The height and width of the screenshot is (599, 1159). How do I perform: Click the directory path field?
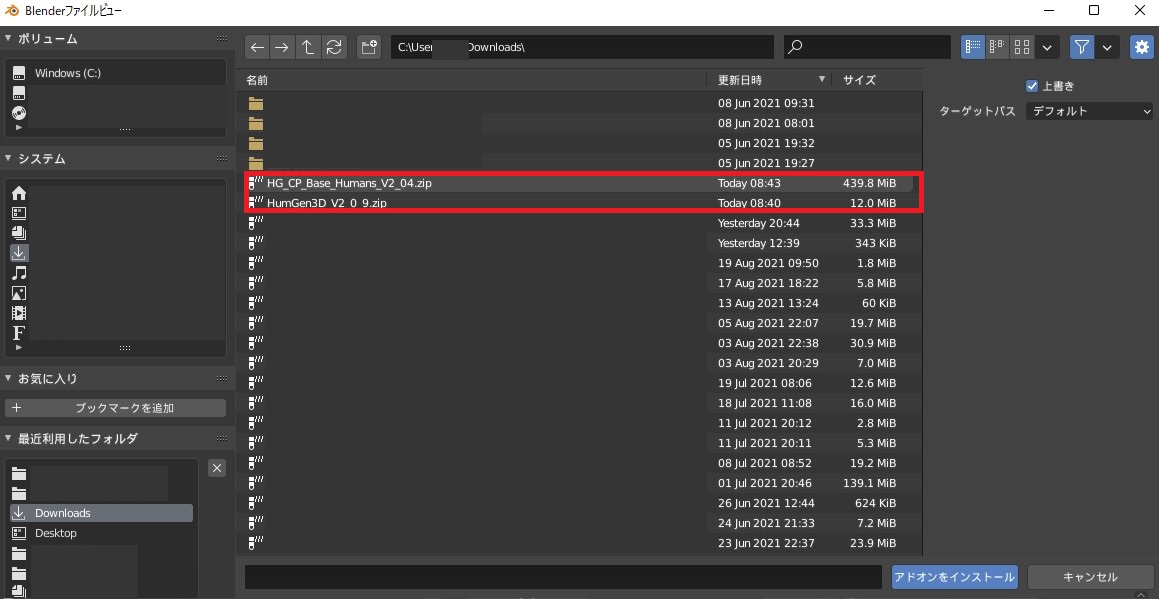point(582,47)
